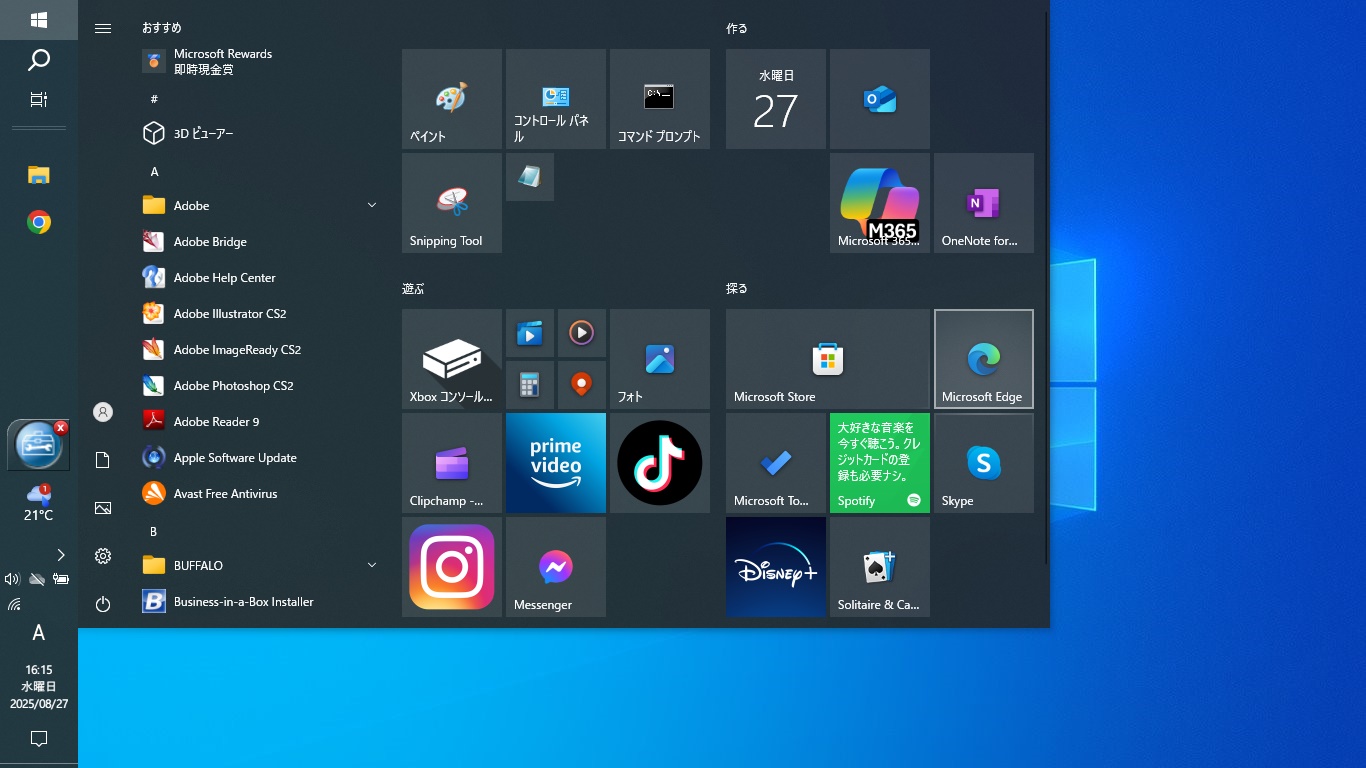Jump to the letter B section header

[x=154, y=532]
